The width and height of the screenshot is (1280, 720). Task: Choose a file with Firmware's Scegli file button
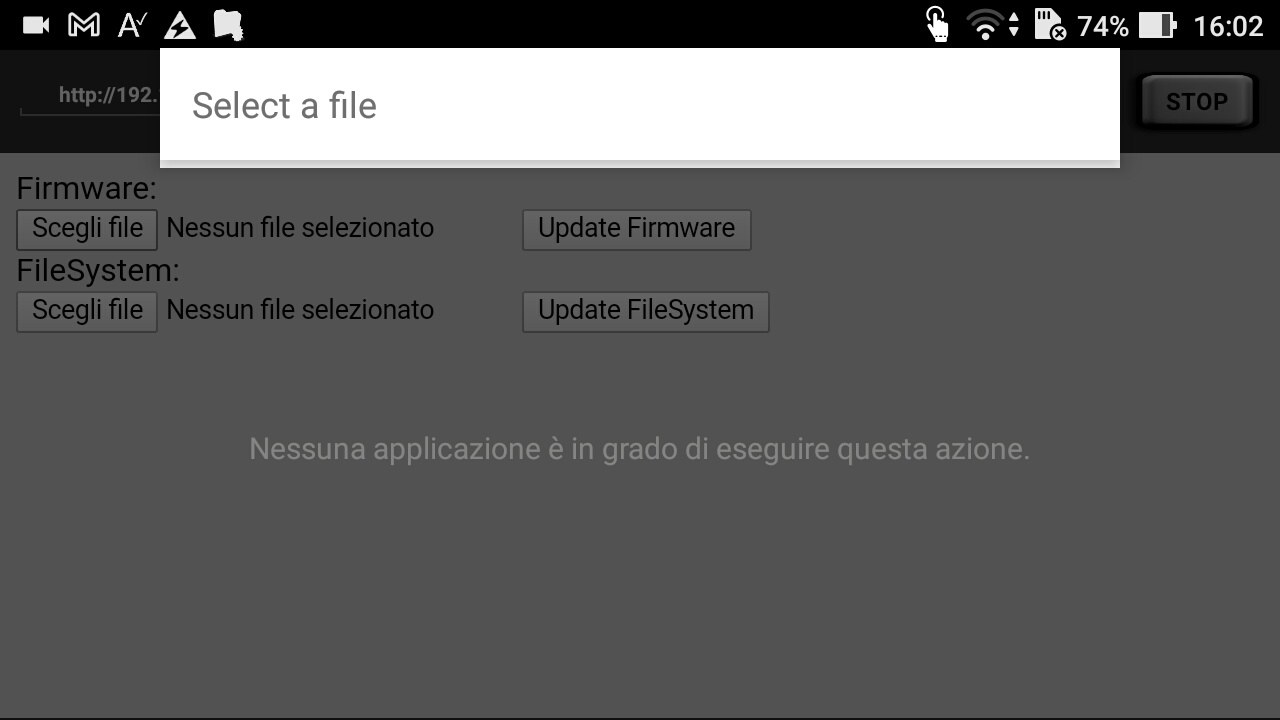coord(87,229)
